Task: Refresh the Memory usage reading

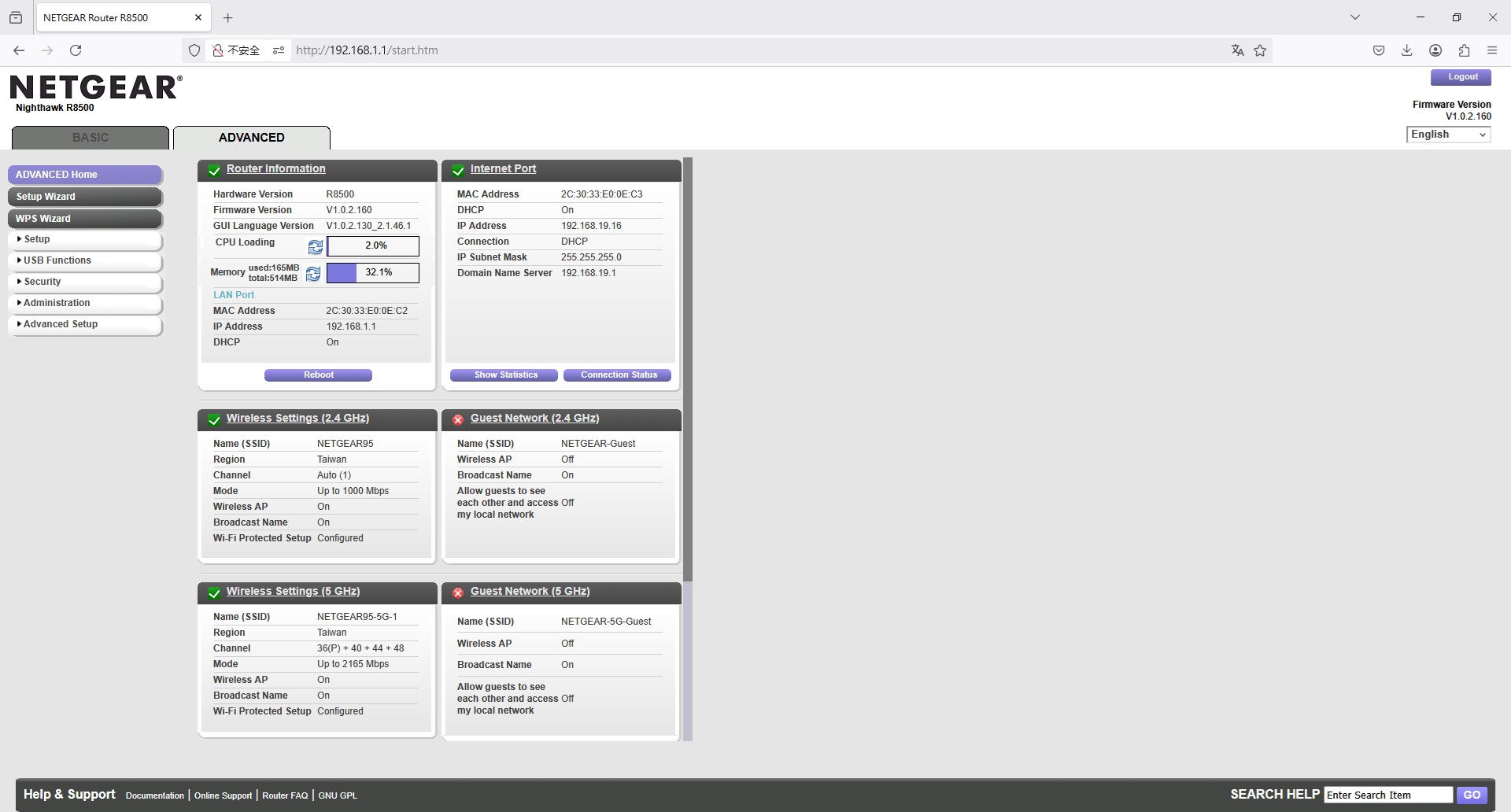Action: [x=313, y=273]
